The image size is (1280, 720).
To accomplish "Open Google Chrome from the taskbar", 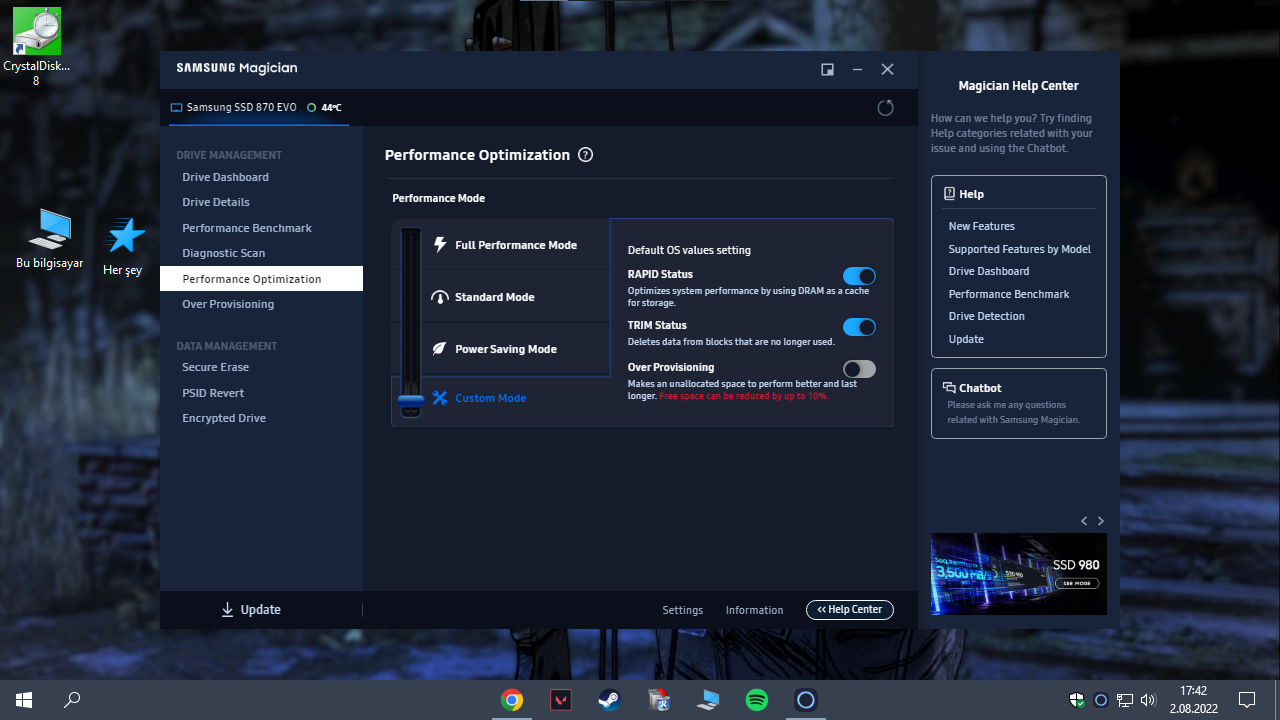I will pos(512,700).
